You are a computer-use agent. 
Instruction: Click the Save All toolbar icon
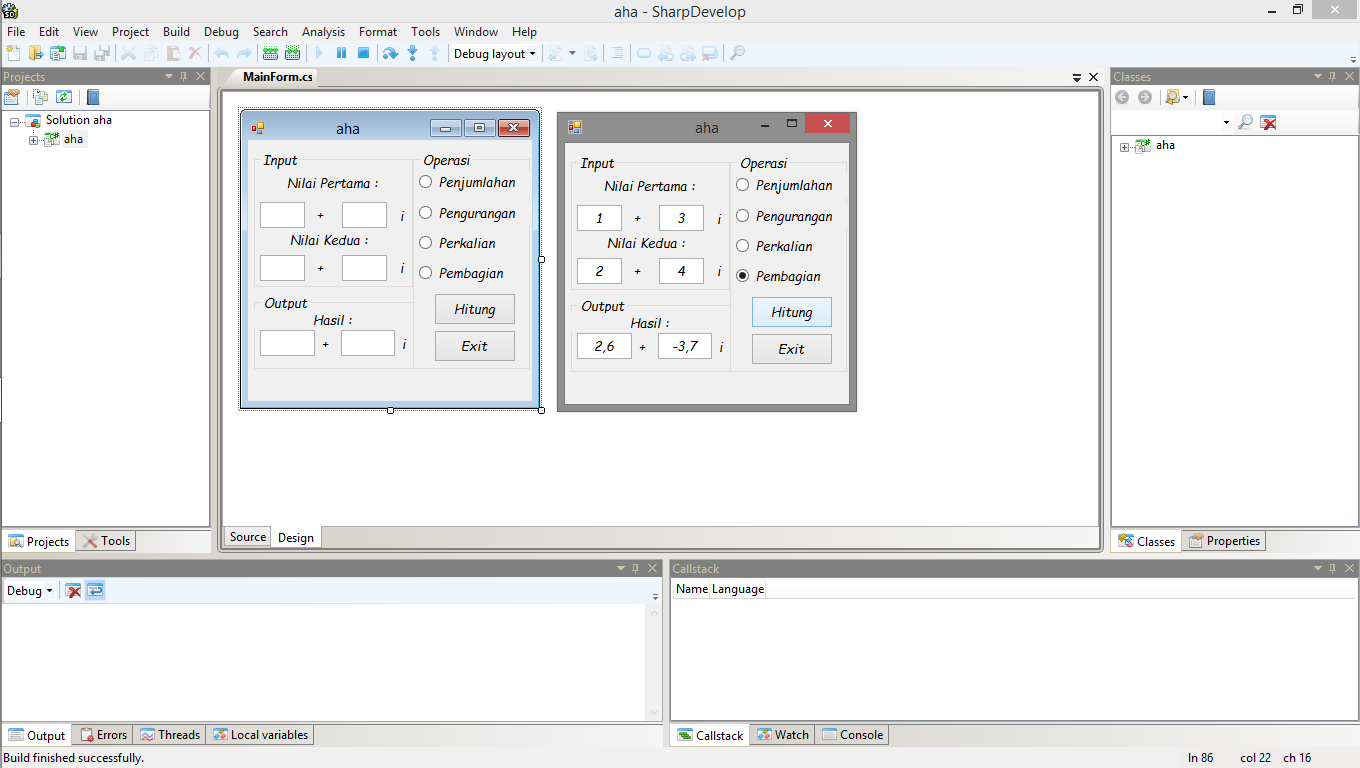click(x=100, y=53)
